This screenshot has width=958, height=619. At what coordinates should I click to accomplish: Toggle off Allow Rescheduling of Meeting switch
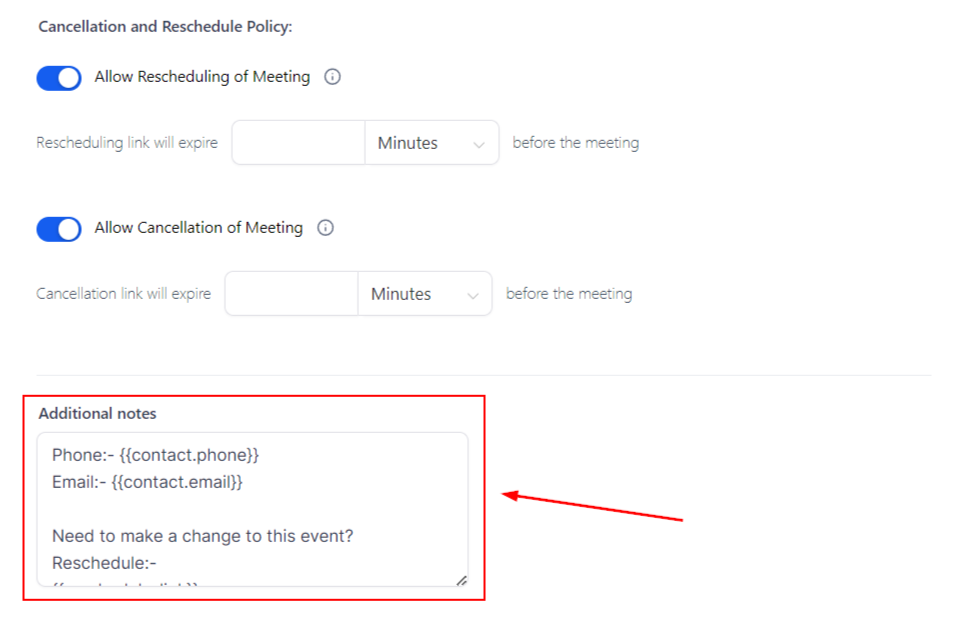coord(59,78)
